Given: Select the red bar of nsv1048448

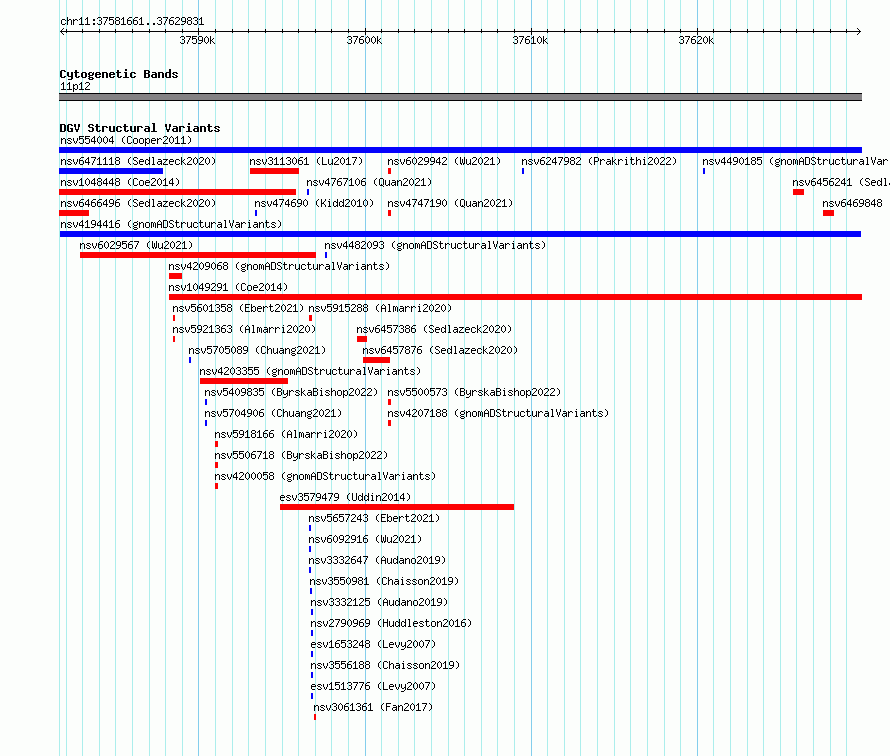Looking at the screenshot, I should [x=178, y=192].
